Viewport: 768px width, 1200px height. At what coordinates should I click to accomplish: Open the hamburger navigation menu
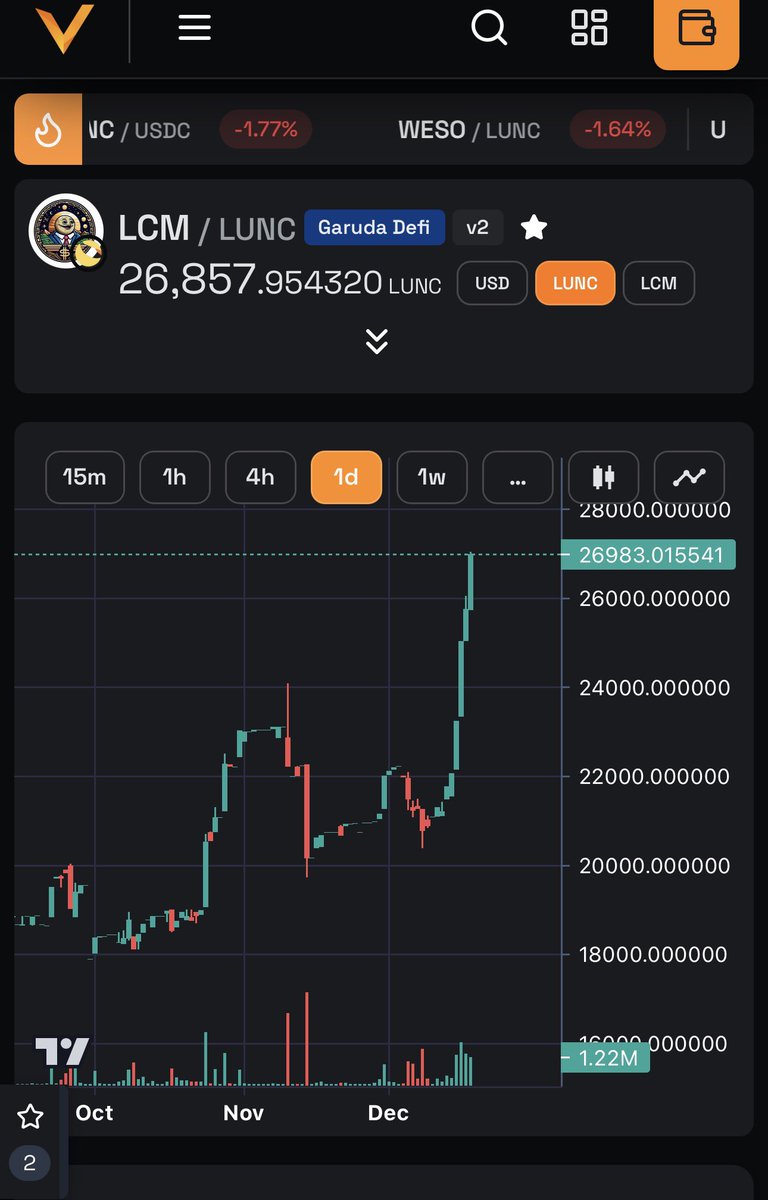(x=194, y=27)
